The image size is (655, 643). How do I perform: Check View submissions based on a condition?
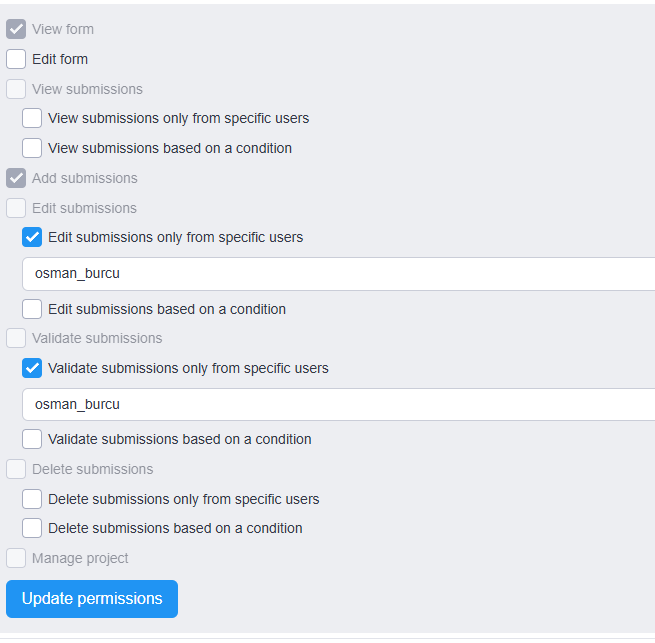click(32, 148)
